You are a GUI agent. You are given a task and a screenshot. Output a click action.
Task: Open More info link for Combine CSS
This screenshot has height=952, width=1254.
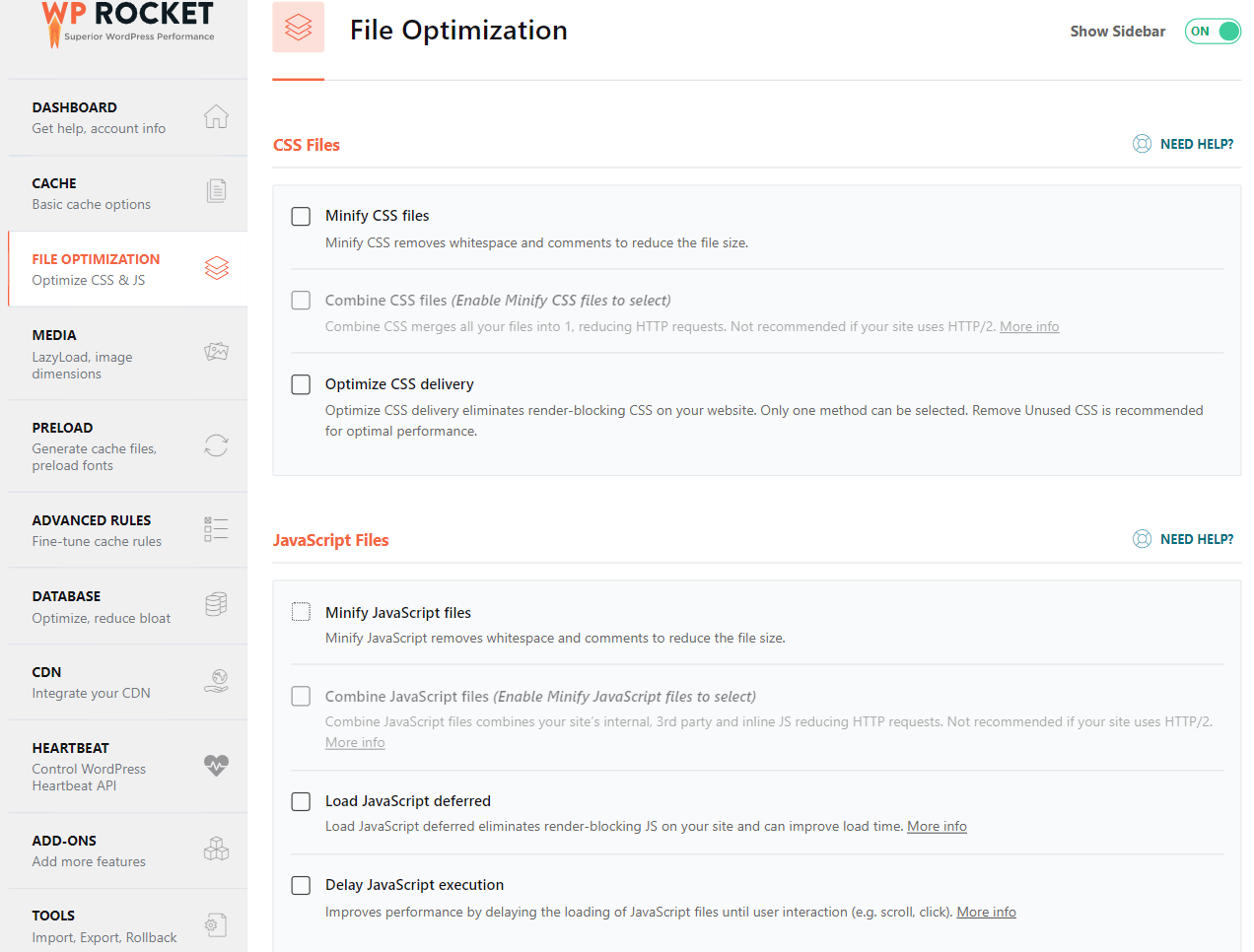point(1029,326)
